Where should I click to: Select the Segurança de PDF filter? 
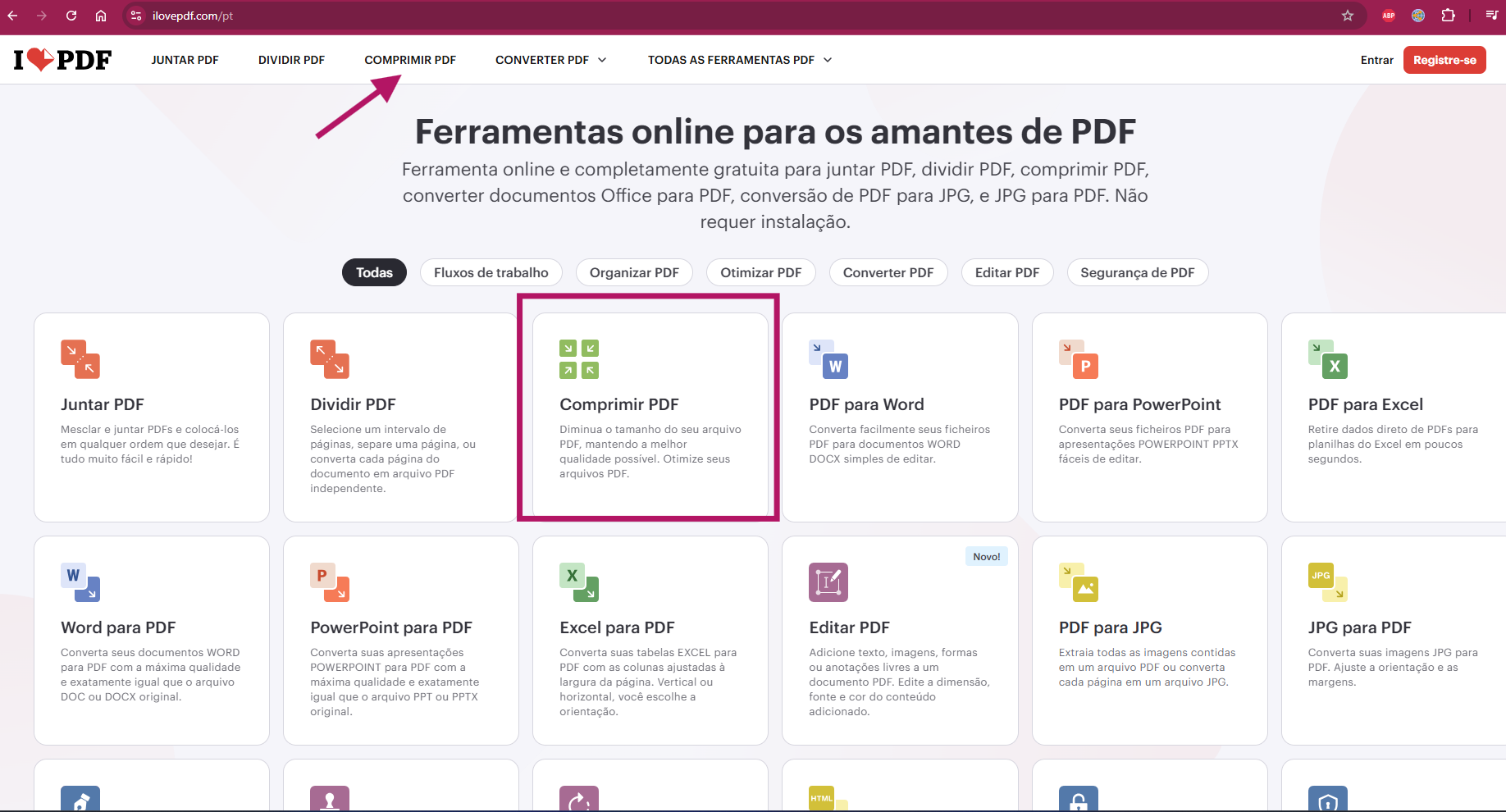1137,272
